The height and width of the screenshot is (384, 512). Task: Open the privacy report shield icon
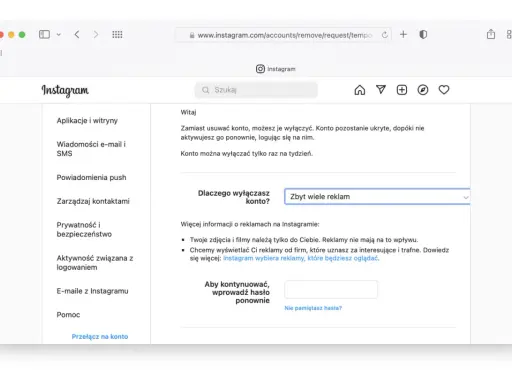coord(423,34)
